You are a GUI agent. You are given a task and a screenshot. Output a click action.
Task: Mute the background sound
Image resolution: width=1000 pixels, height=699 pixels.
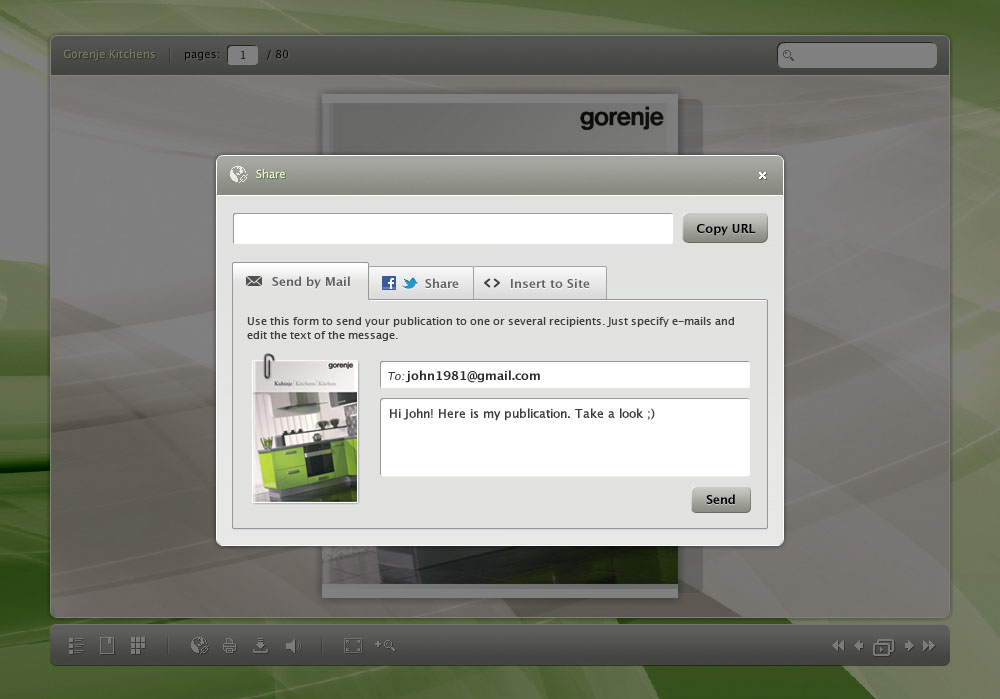click(293, 646)
